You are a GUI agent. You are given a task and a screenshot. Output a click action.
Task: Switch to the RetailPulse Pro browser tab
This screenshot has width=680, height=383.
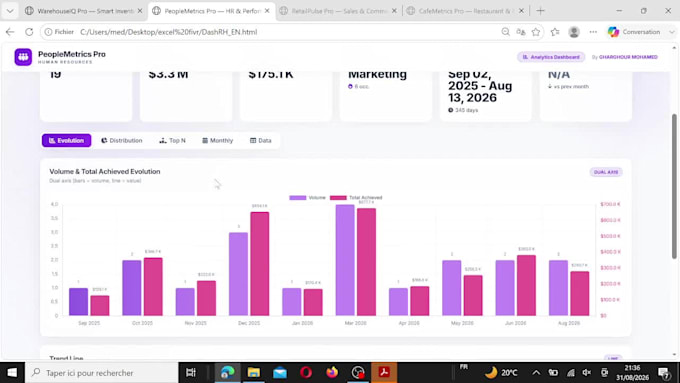click(339, 11)
